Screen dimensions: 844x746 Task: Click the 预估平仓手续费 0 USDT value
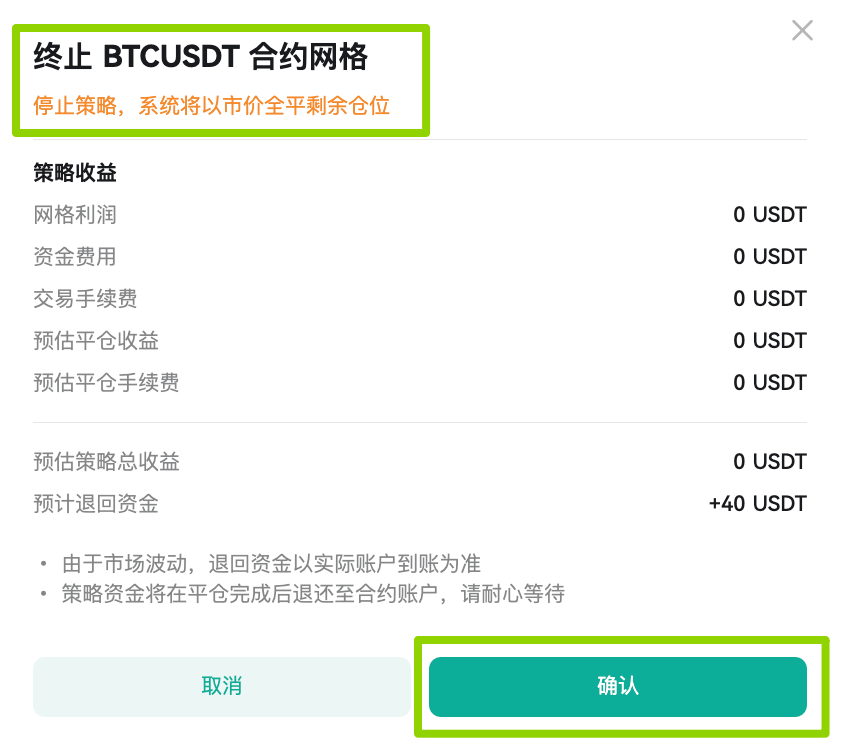click(770, 383)
